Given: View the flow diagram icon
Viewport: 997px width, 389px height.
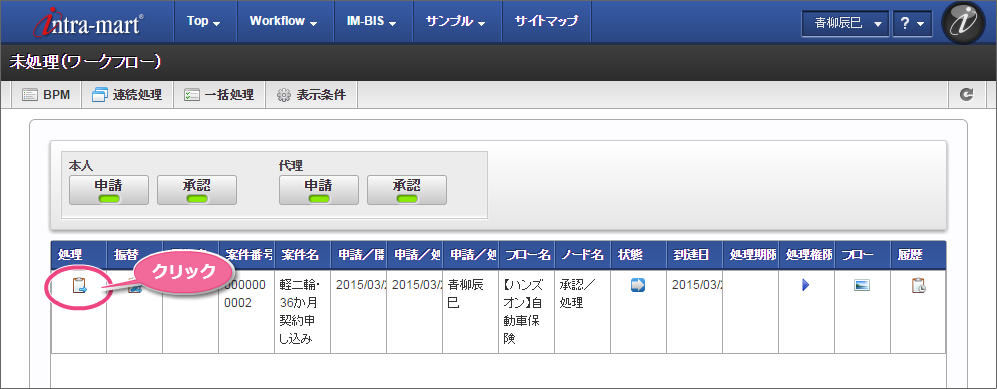Looking at the screenshot, I should point(862,285).
